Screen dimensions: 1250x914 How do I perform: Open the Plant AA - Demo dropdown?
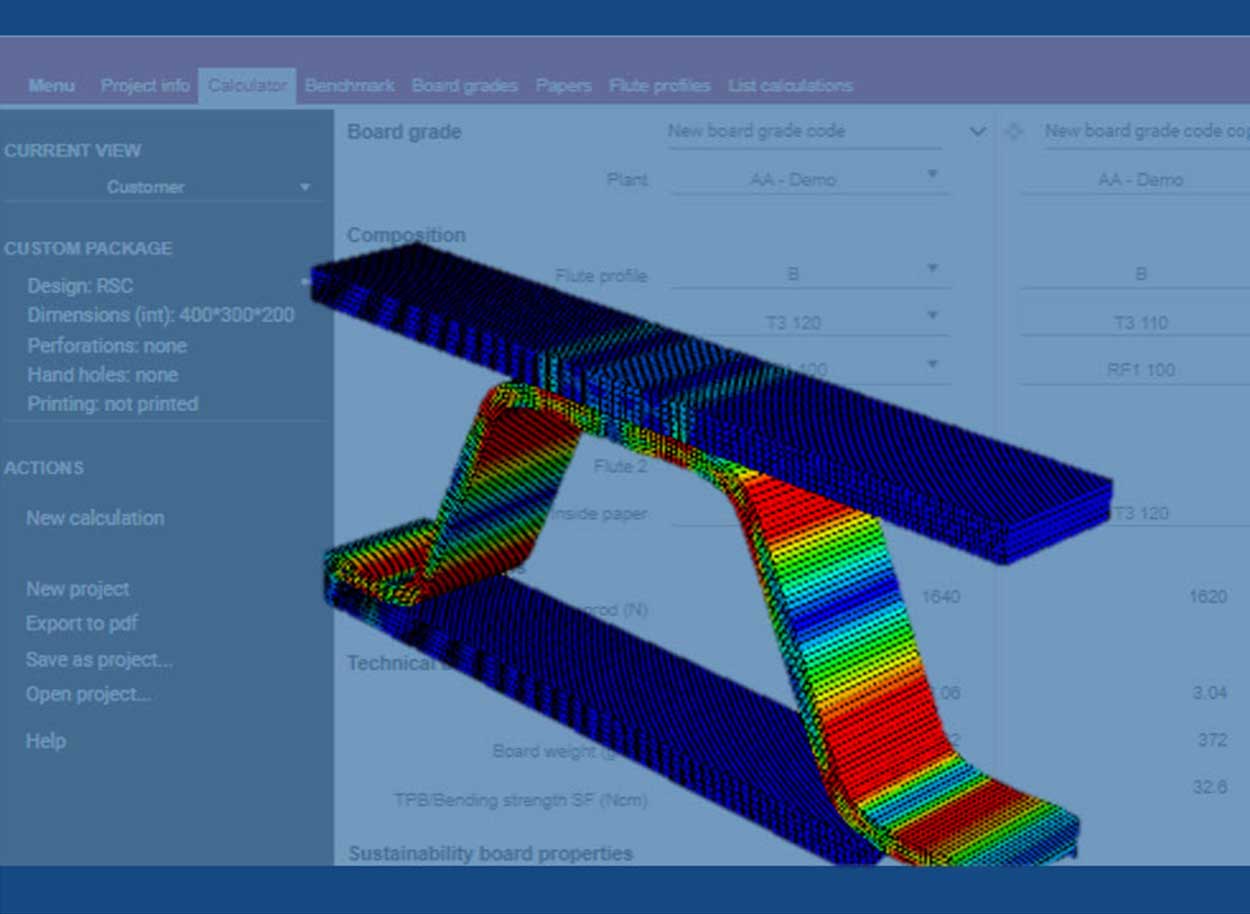click(x=808, y=179)
